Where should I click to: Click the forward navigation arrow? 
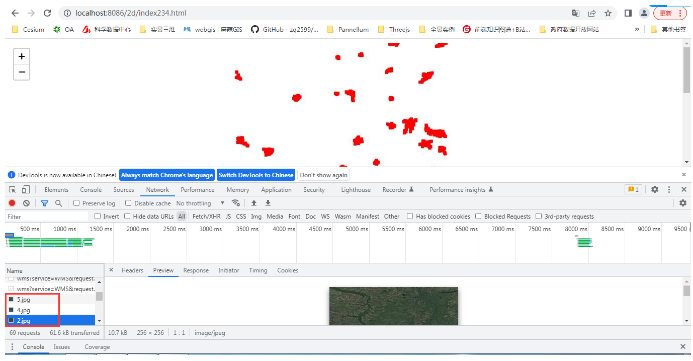tap(31, 13)
